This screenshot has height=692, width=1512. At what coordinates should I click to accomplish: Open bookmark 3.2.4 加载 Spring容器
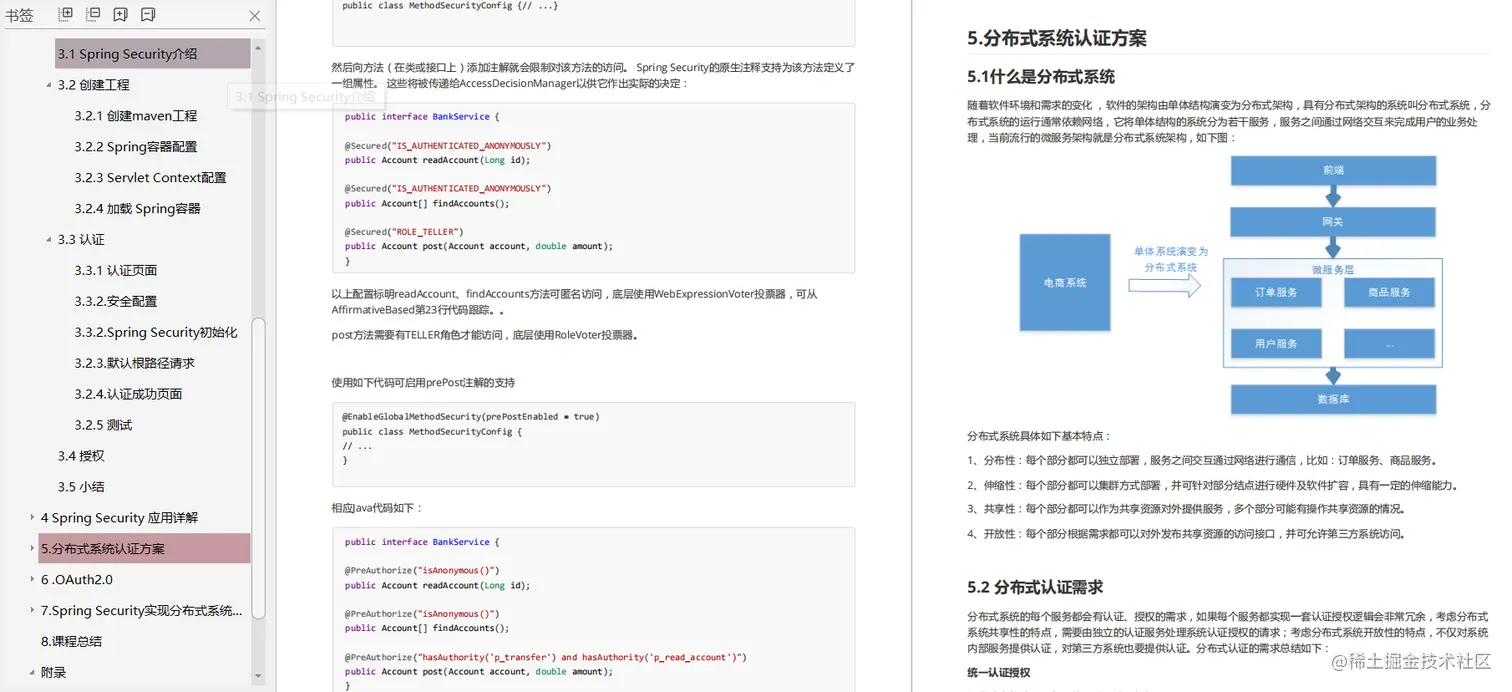point(137,209)
